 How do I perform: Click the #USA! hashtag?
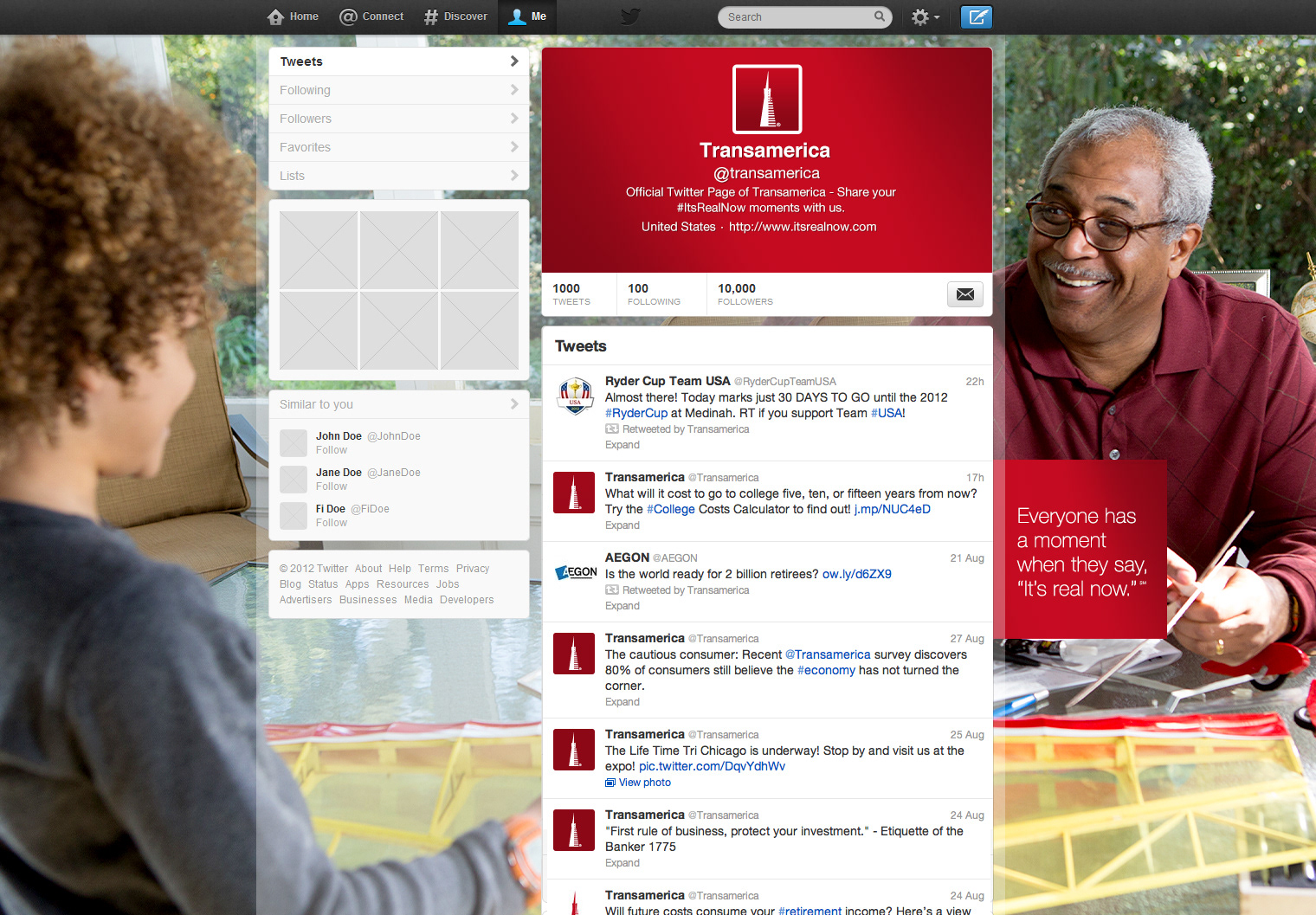(x=888, y=413)
